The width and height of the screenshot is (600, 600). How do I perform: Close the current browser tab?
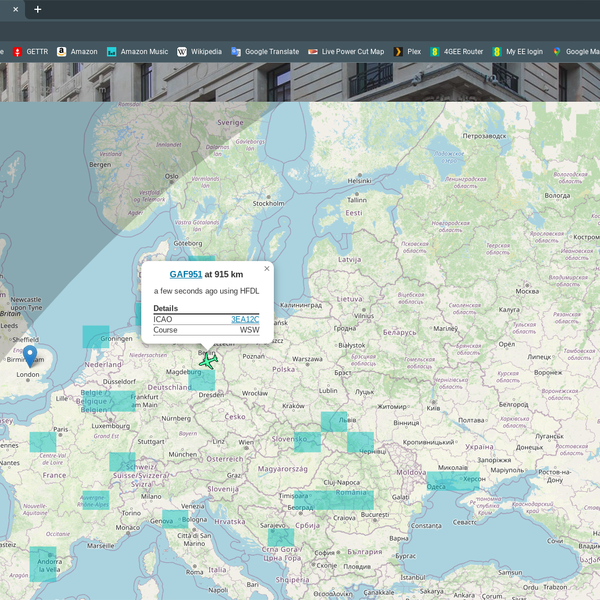(15, 9)
